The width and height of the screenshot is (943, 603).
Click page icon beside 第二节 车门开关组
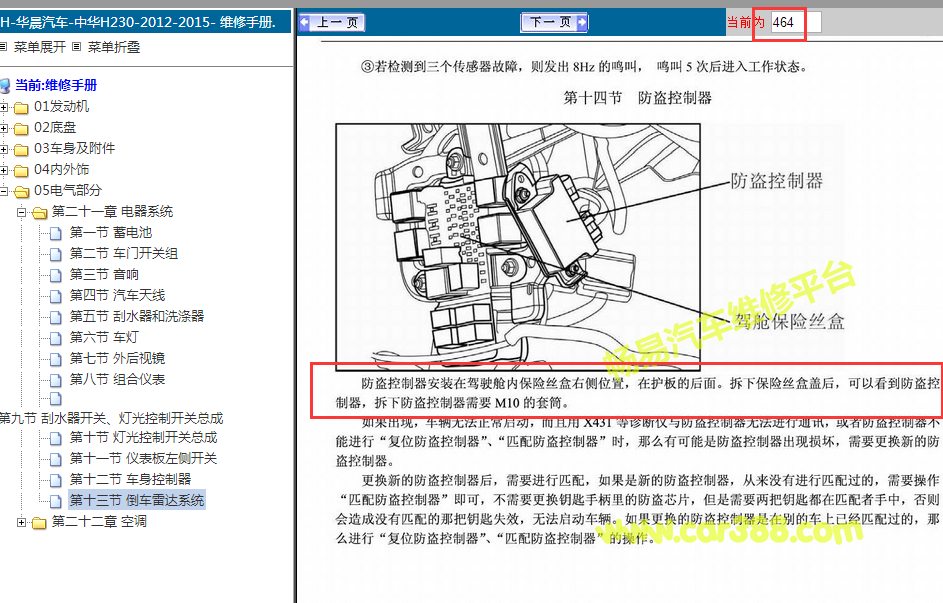pyautogui.click(x=55, y=254)
